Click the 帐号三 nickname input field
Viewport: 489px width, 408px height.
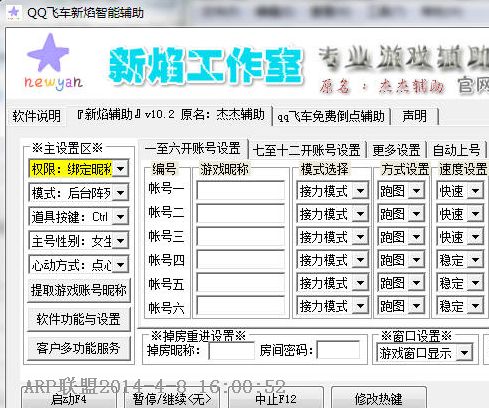241,237
